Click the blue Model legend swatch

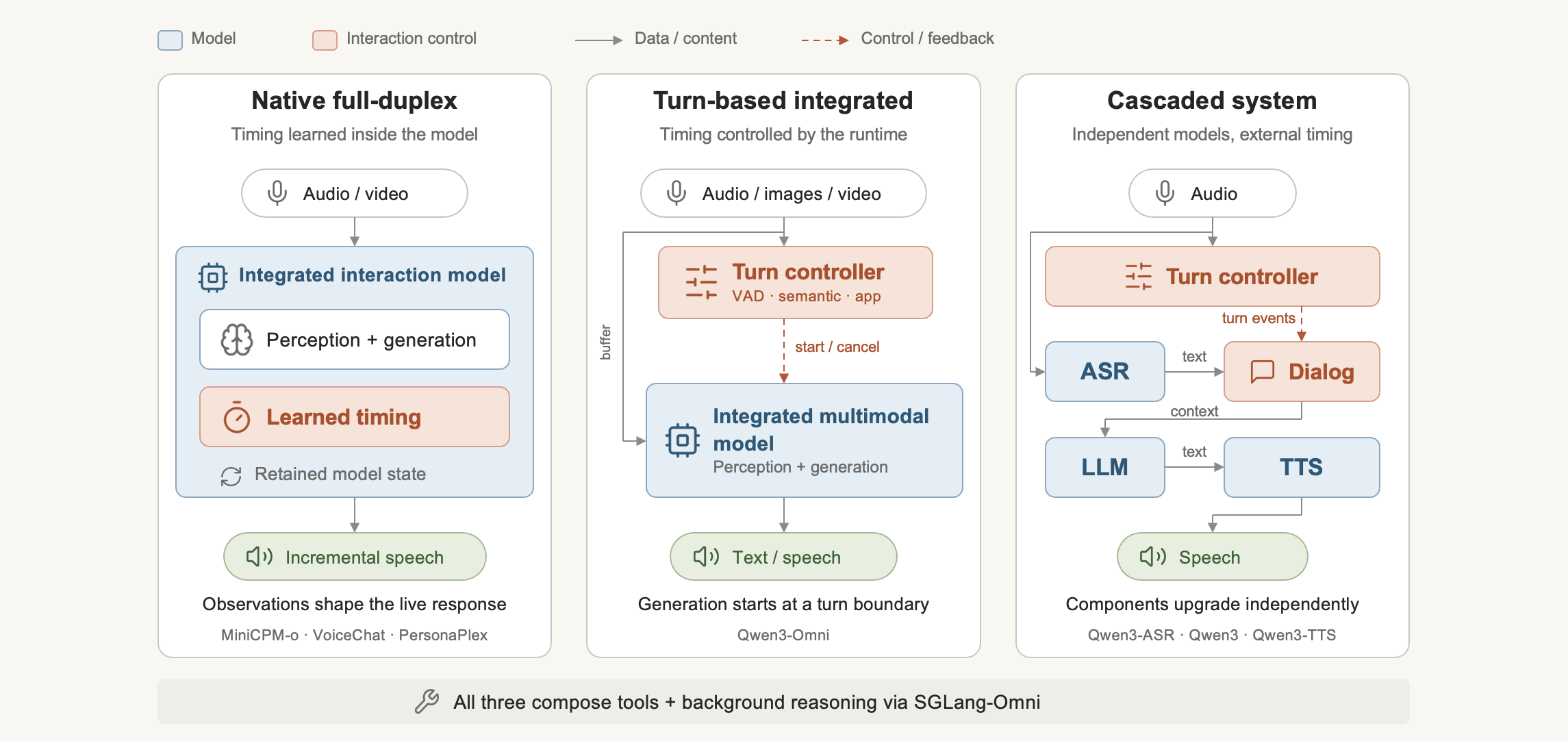(170, 40)
